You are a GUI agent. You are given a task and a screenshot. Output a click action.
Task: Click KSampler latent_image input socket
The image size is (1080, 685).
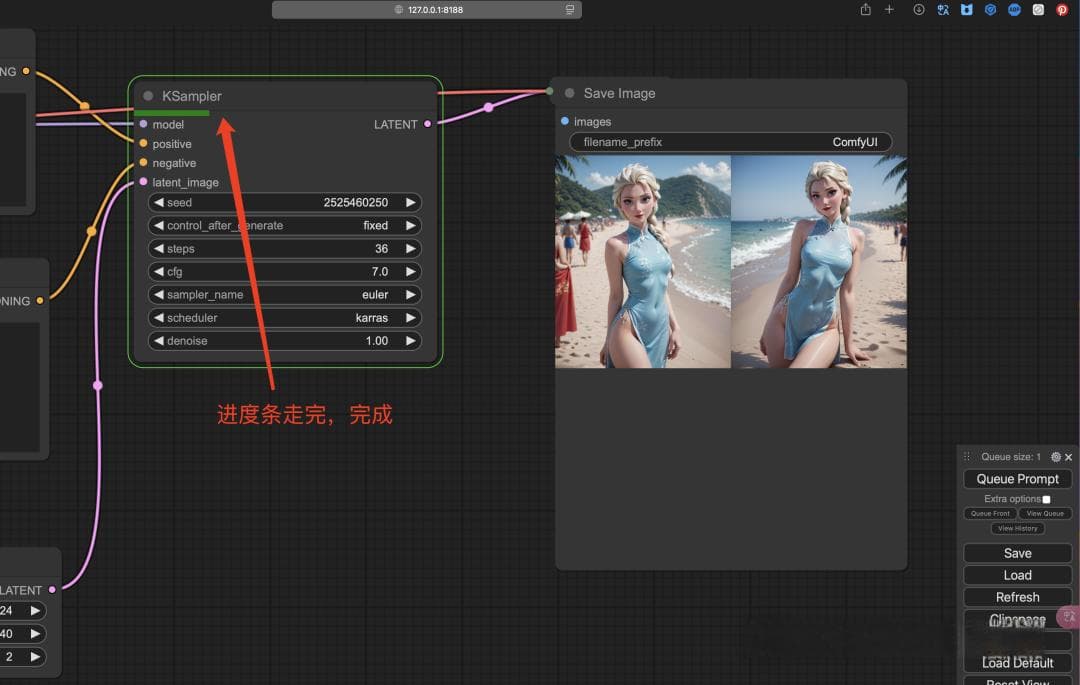coord(143,182)
